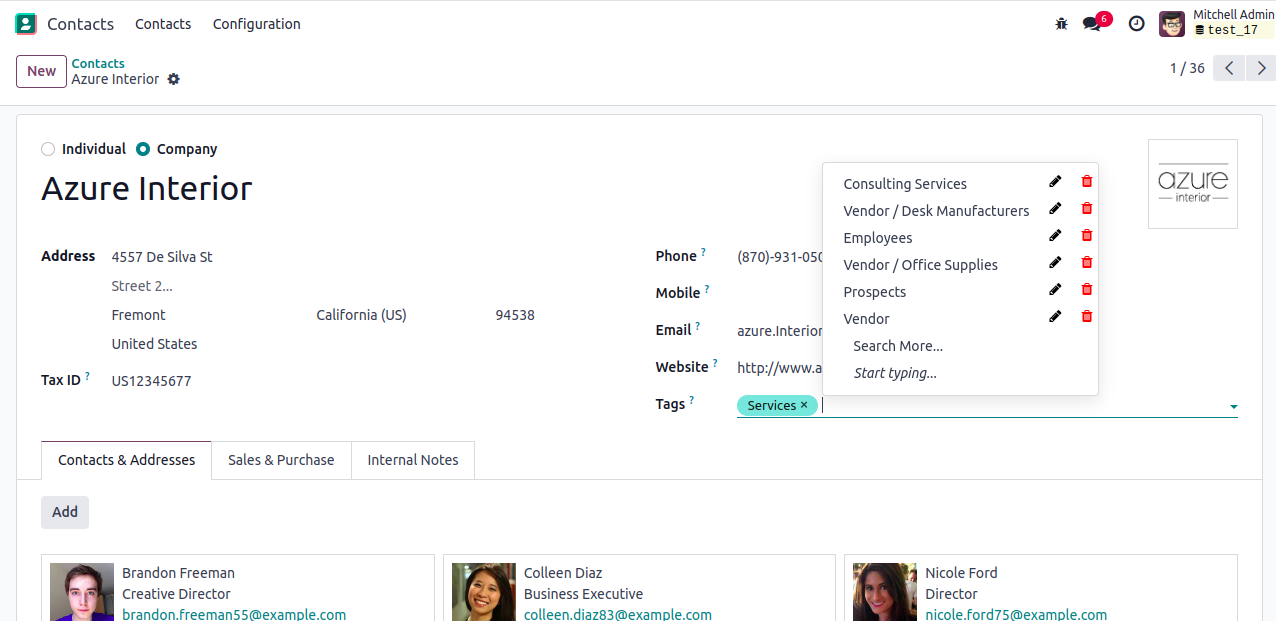1276x621 pixels.
Task: Follow the Contacts breadcrumb link
Action: coord(98,63)
